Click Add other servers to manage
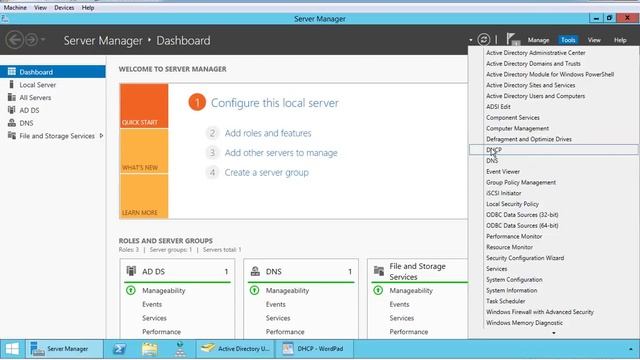The height and width of the screenshot is (360, 640). [281, 153]
